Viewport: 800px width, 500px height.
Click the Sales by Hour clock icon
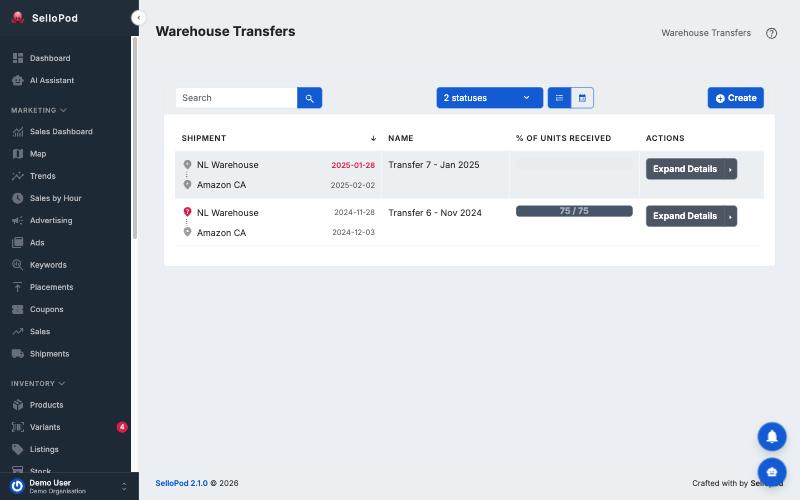point(18,198)
